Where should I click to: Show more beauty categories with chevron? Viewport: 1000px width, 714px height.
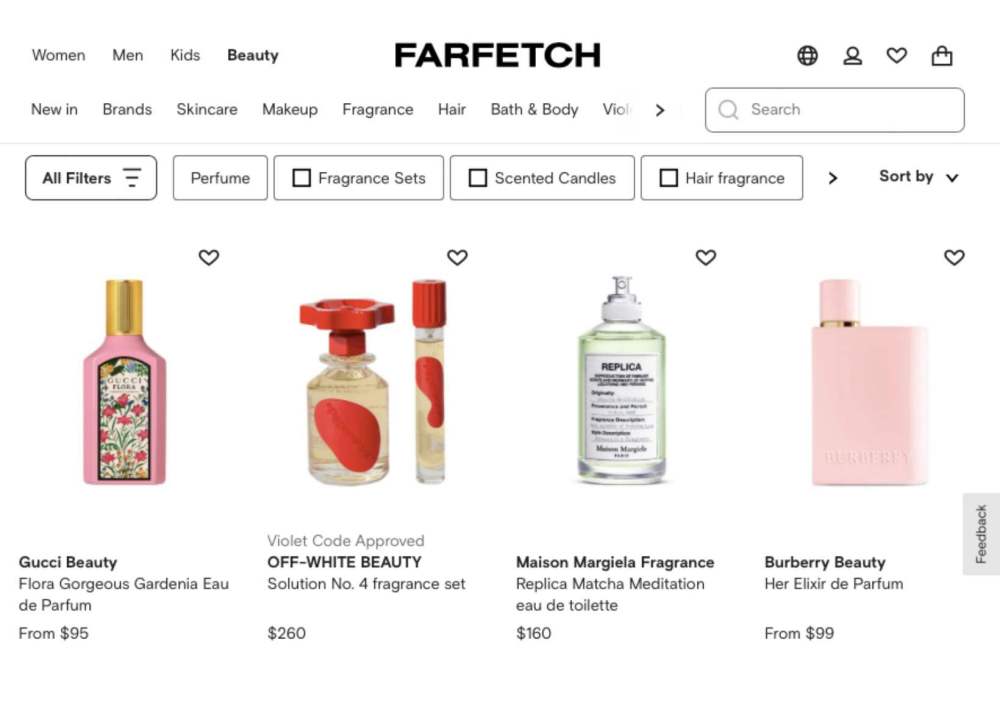click(x=660, y=110)
